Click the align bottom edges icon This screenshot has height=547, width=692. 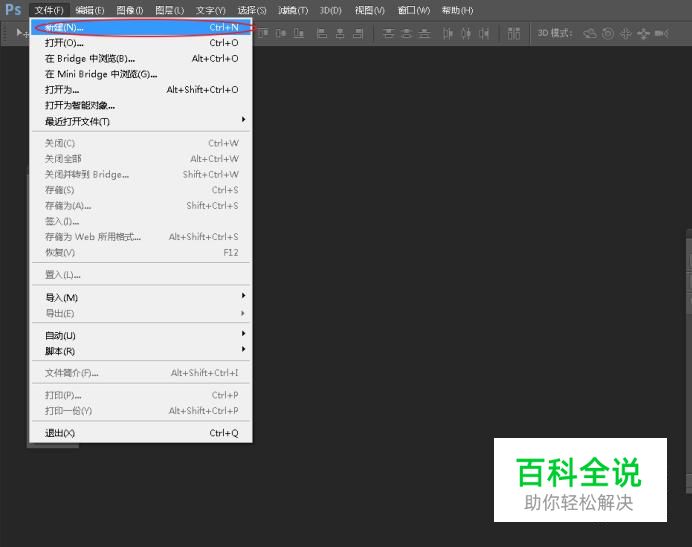click(x=299, y=33)
